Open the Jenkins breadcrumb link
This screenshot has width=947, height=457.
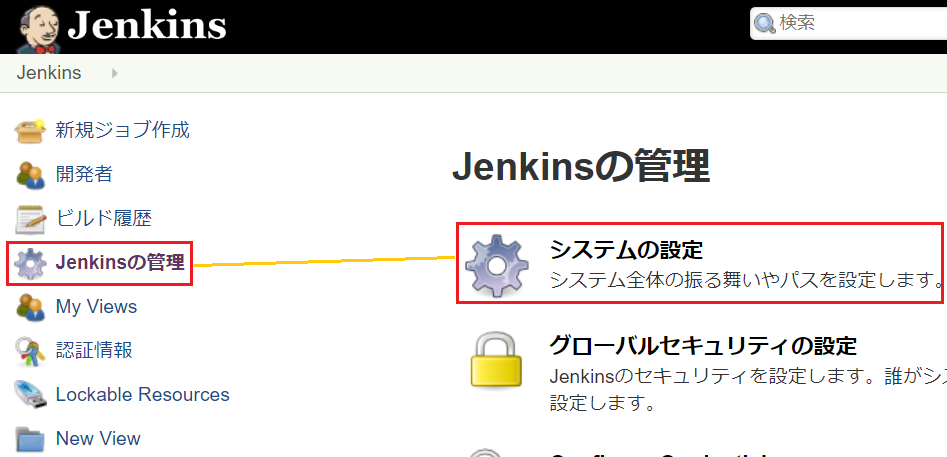[x=49, y=73]
